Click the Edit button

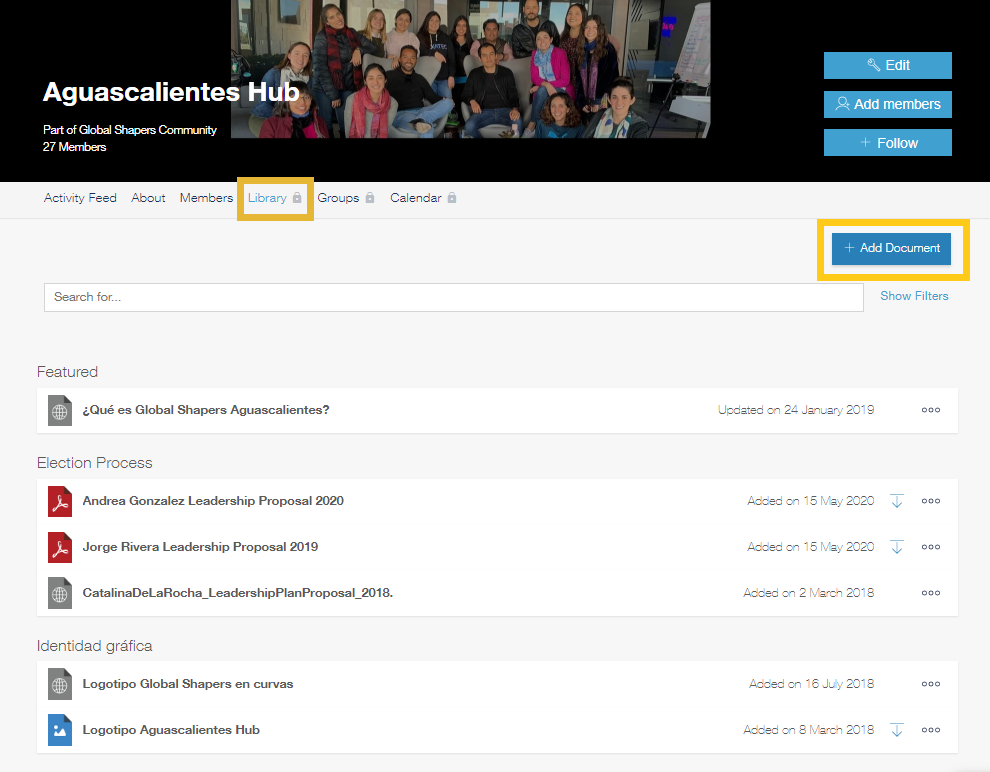click(x=887, y=65)
